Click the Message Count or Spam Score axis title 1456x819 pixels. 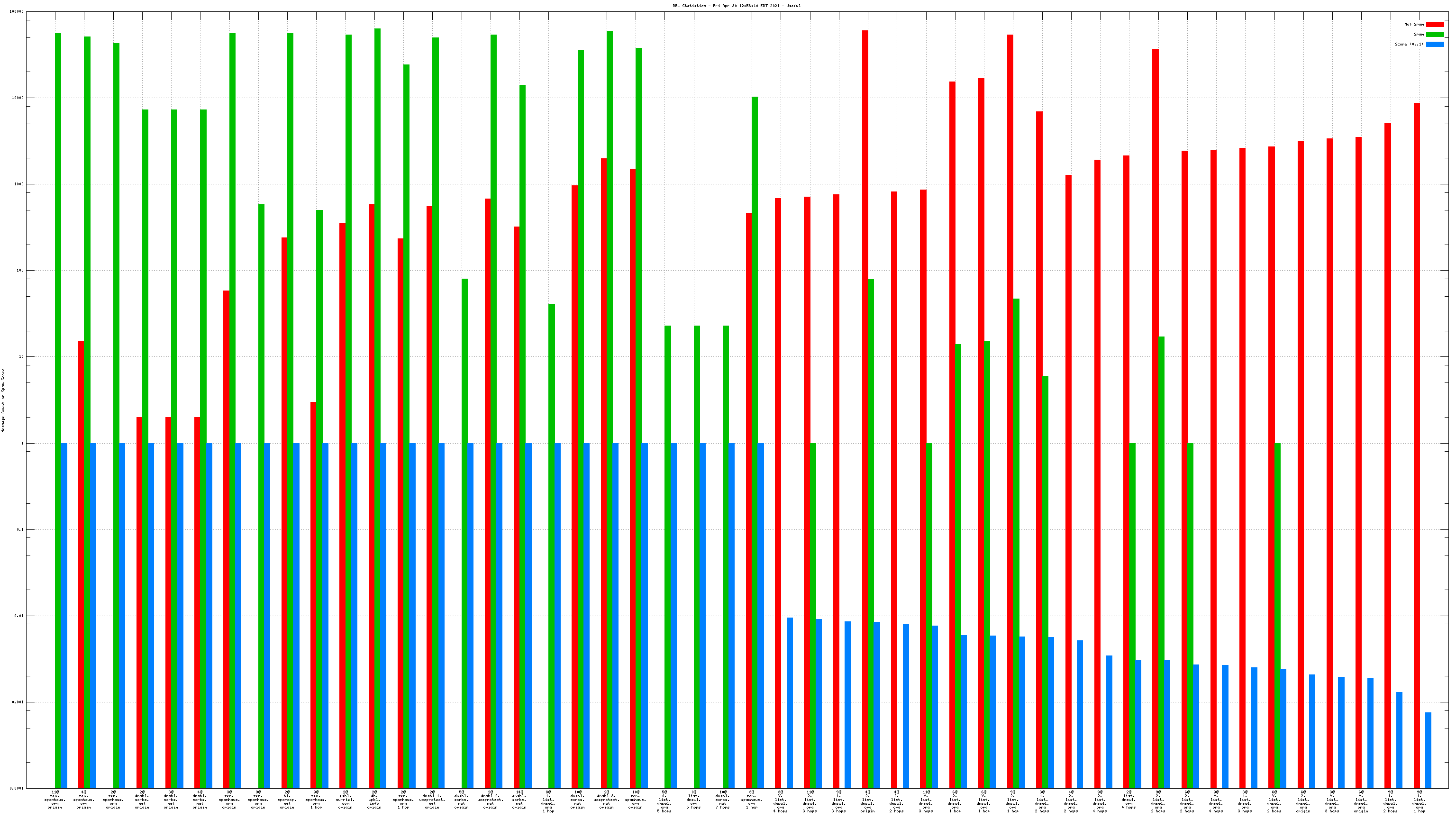[3, 400]
